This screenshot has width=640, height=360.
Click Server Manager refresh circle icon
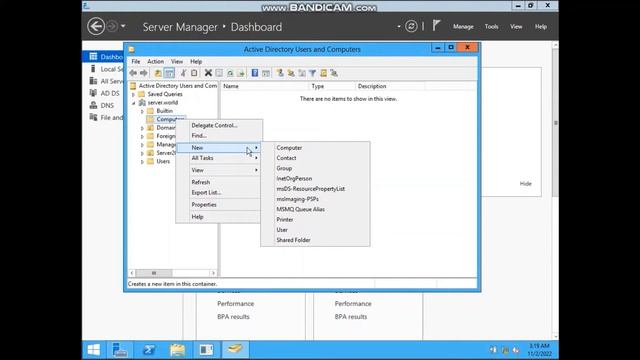click(x=411, y=27)
